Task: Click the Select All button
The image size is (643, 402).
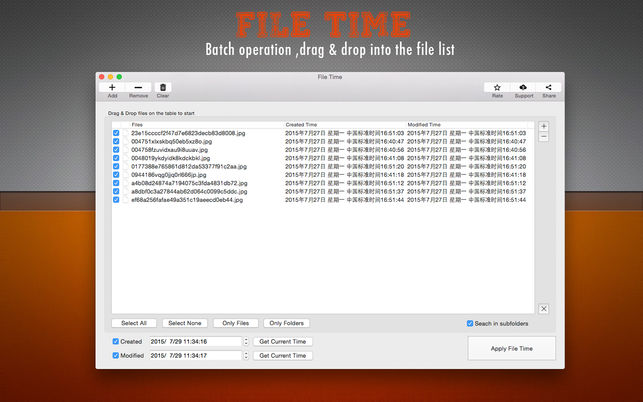Action: [x=134, y=323]
